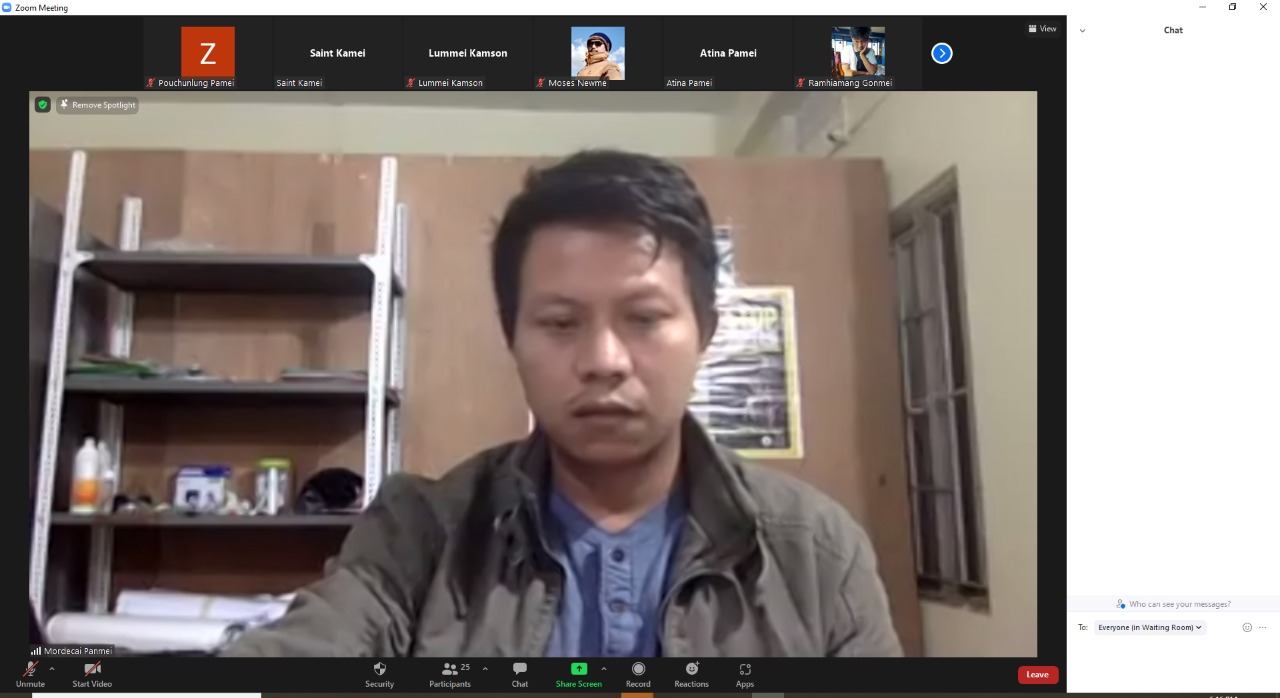The width and height of the screenshot is (1280, 698).
Task: Open the Apps icon in toolbar
Action: point(745,669)
